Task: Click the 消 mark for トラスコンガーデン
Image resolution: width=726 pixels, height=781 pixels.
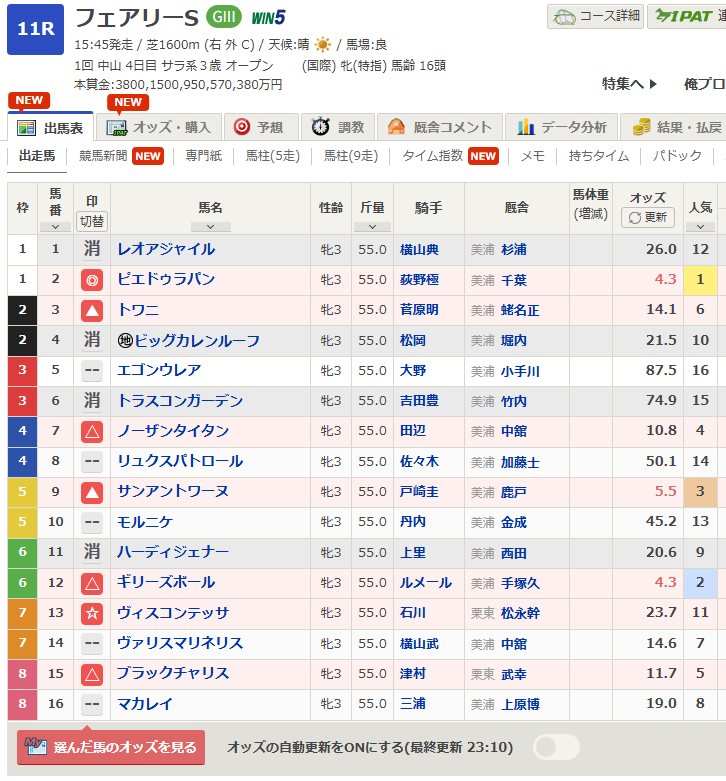Action: pos(92,400)
